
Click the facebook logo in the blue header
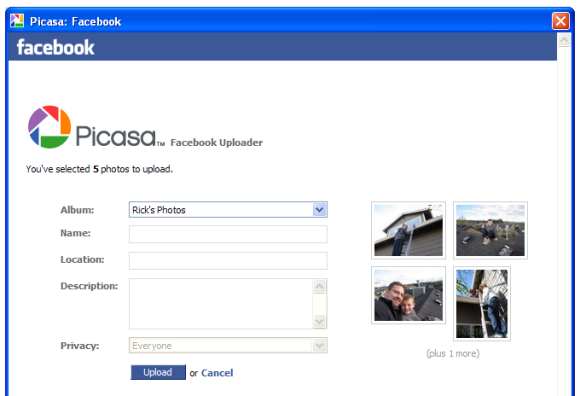[55, 47]
